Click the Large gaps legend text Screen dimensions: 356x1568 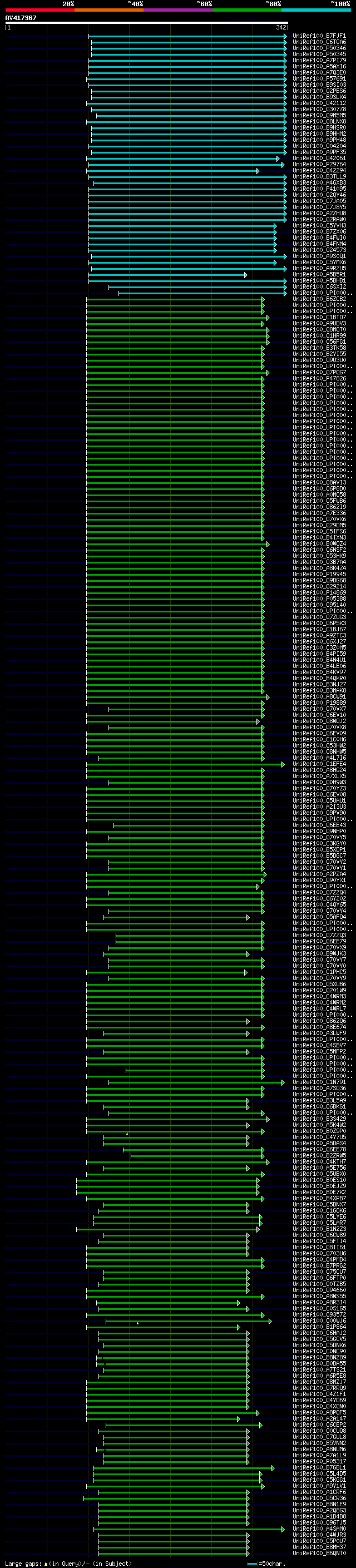click(x=68, y=1564)
